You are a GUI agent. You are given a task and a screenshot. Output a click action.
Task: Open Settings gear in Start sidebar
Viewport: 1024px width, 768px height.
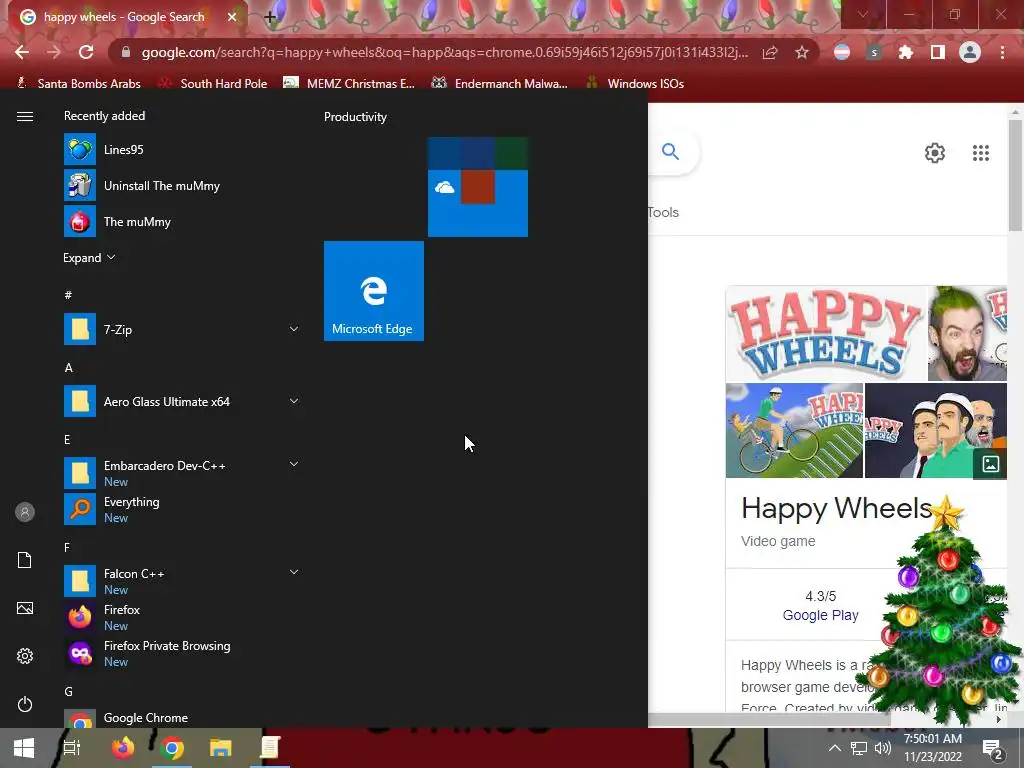click(x=25, y=656)
